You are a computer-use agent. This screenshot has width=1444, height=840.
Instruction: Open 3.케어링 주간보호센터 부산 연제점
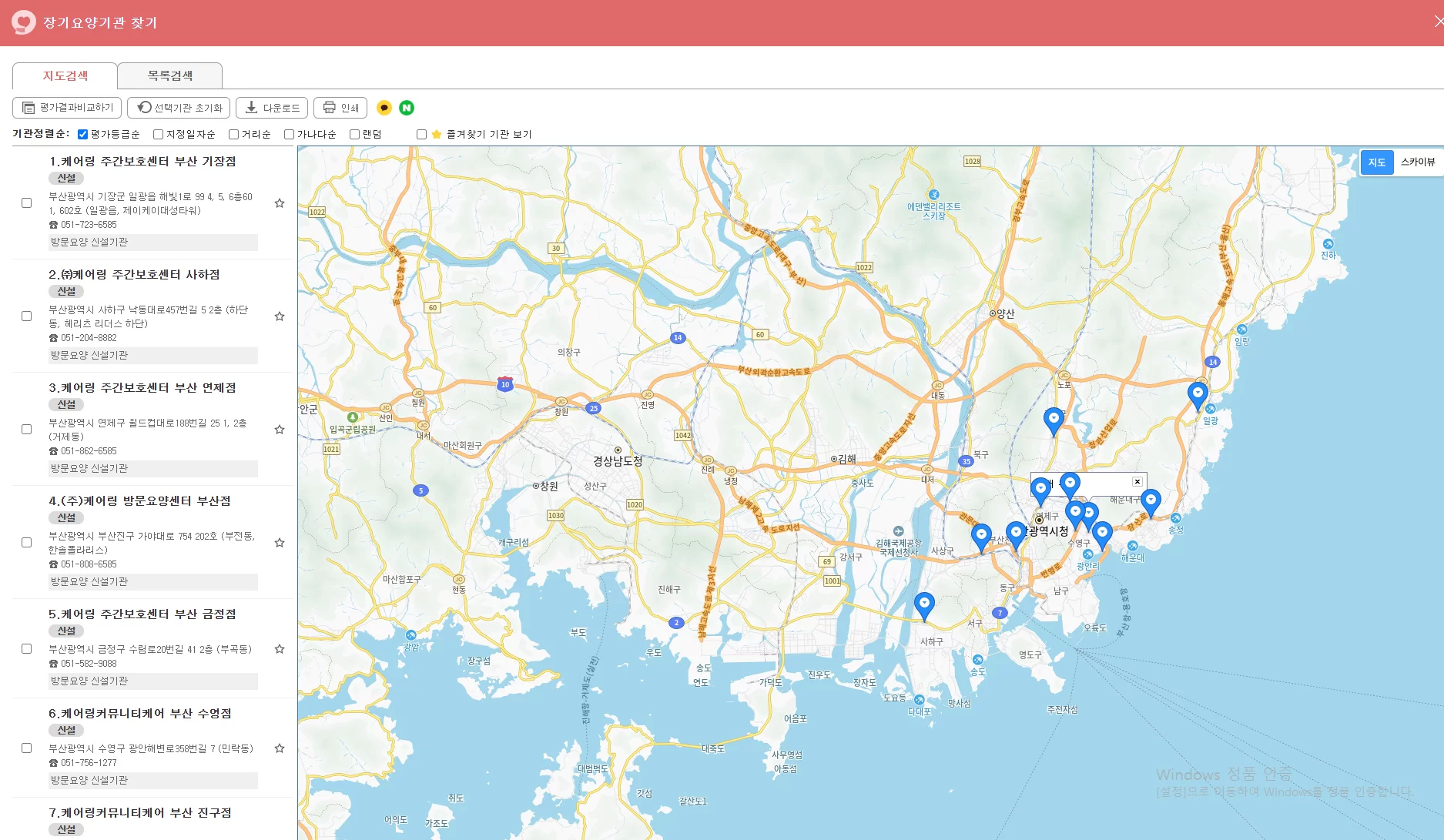[142, 388]
